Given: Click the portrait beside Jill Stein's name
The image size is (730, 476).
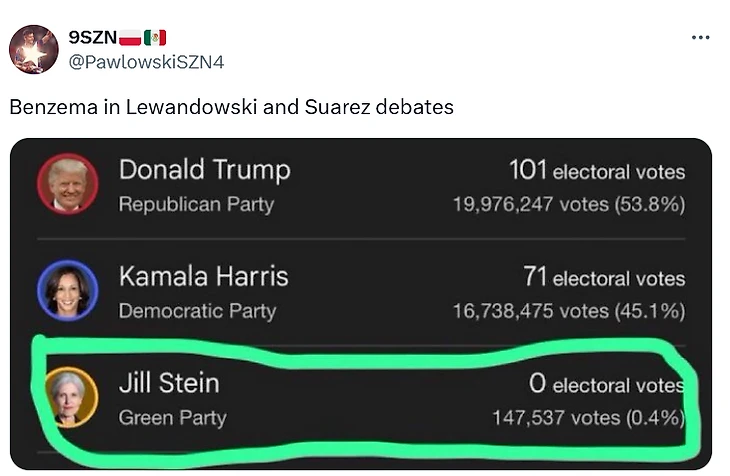Looking at the screenshot, I should pyautogui.click(x=67, y=396).
